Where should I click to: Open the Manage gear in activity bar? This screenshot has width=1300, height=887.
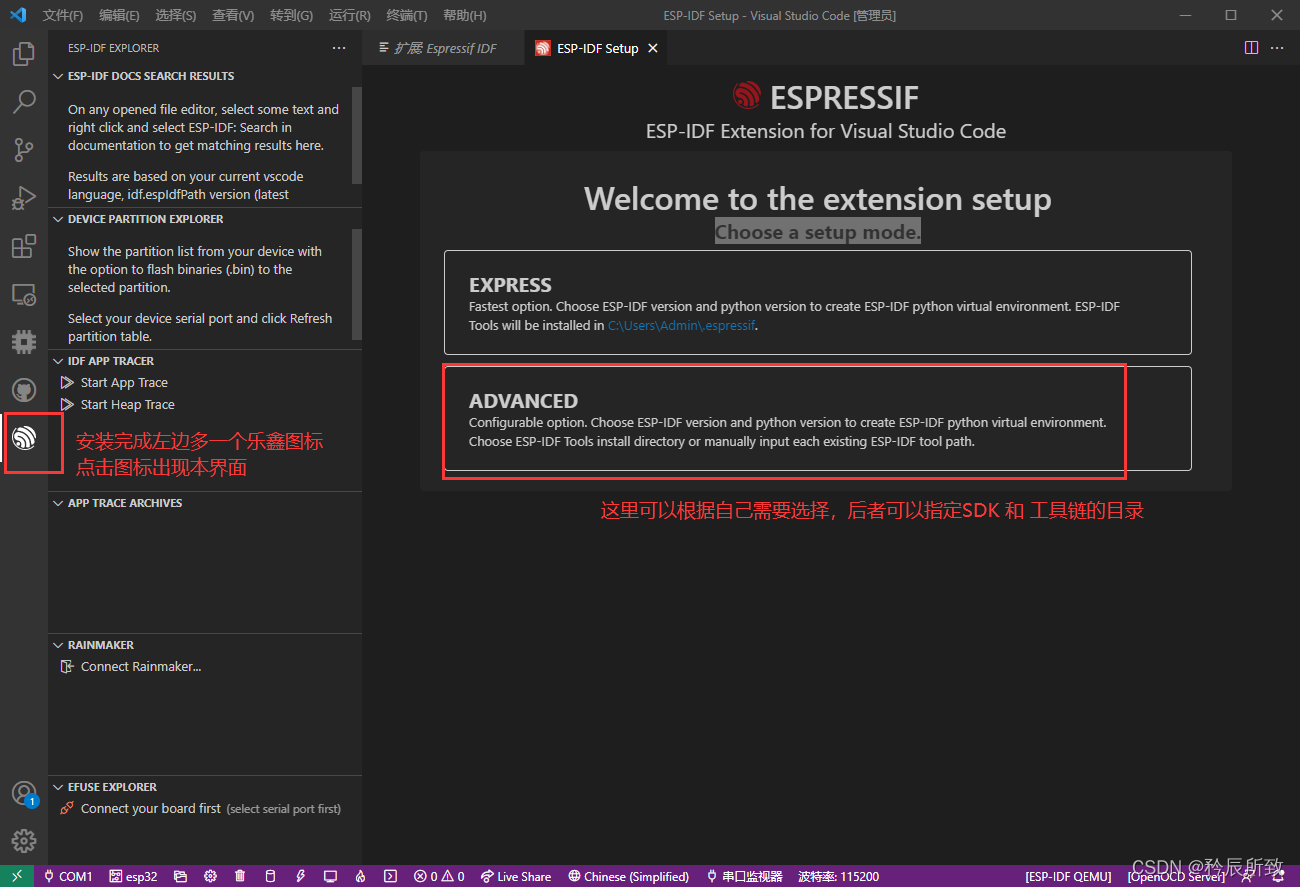[24, 841]
